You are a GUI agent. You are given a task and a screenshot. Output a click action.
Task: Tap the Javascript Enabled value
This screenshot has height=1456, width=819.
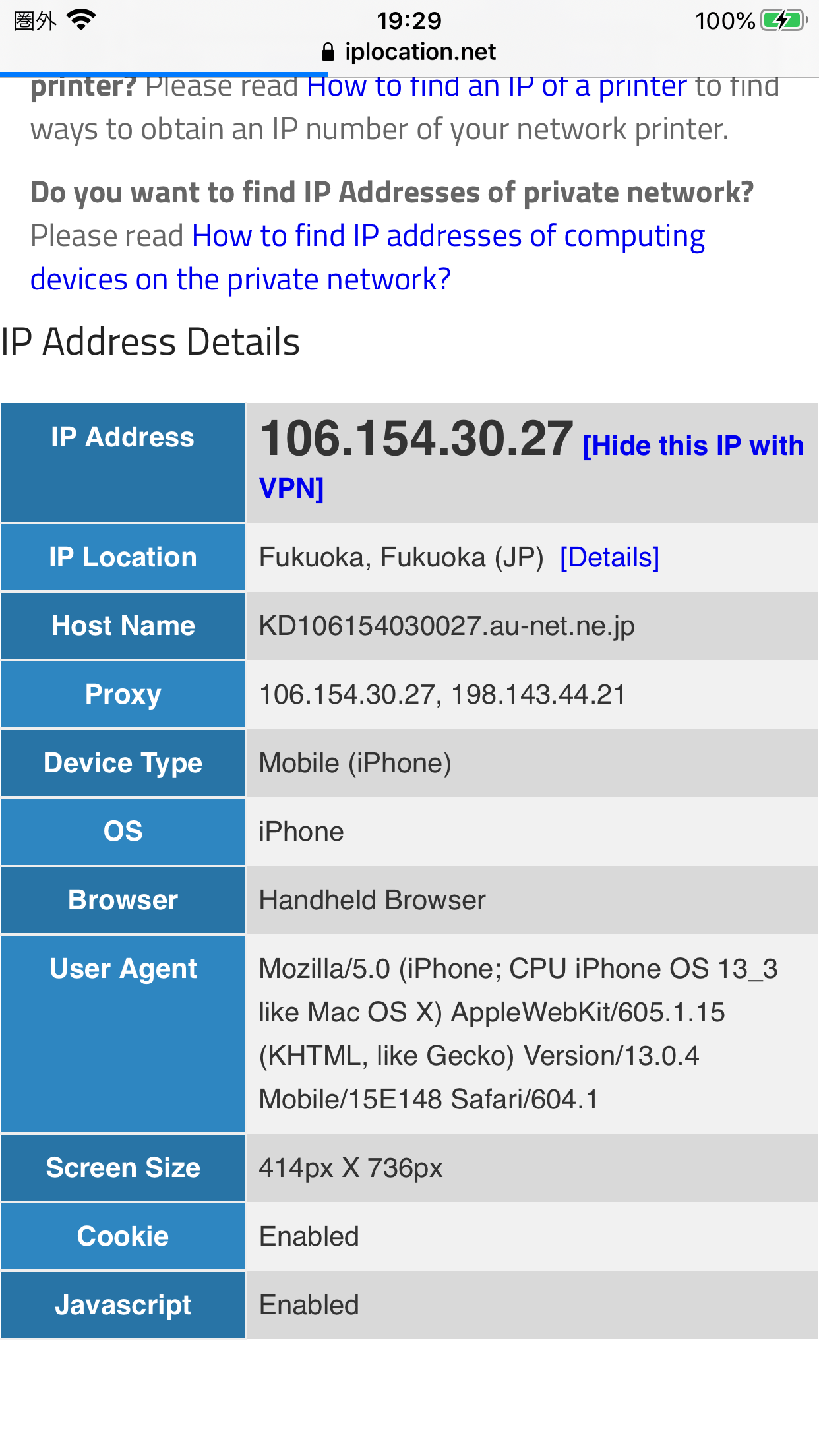(x=309, y=1306)
